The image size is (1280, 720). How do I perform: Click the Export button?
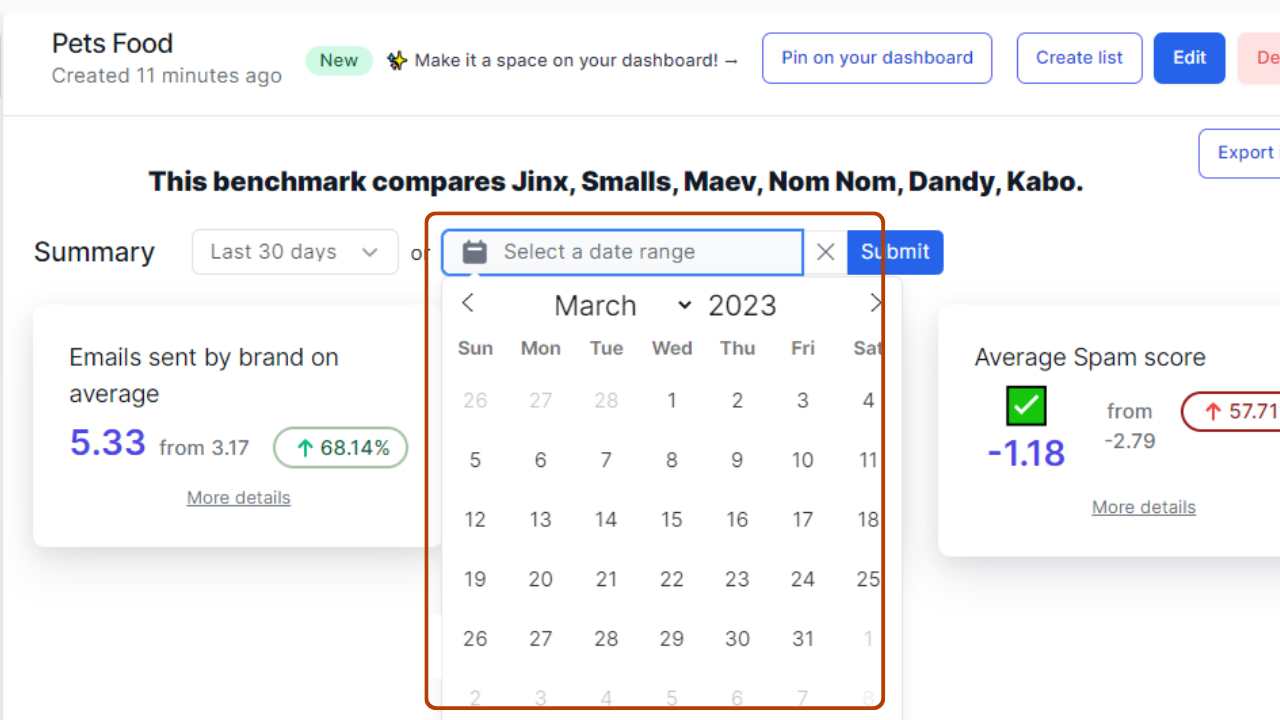(1240, 153)
